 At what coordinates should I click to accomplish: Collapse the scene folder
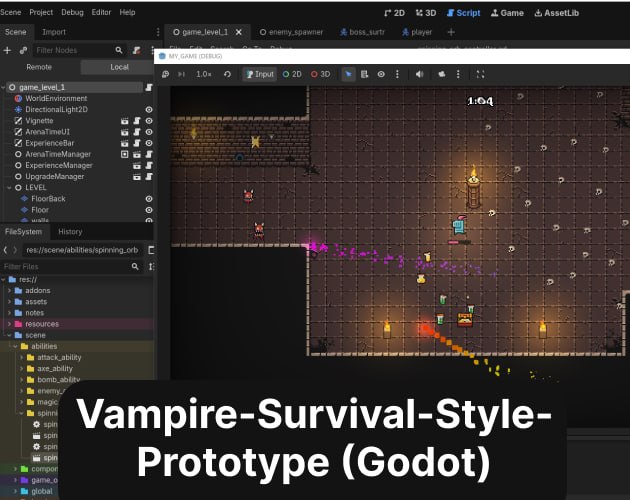[x=9, y=335]
